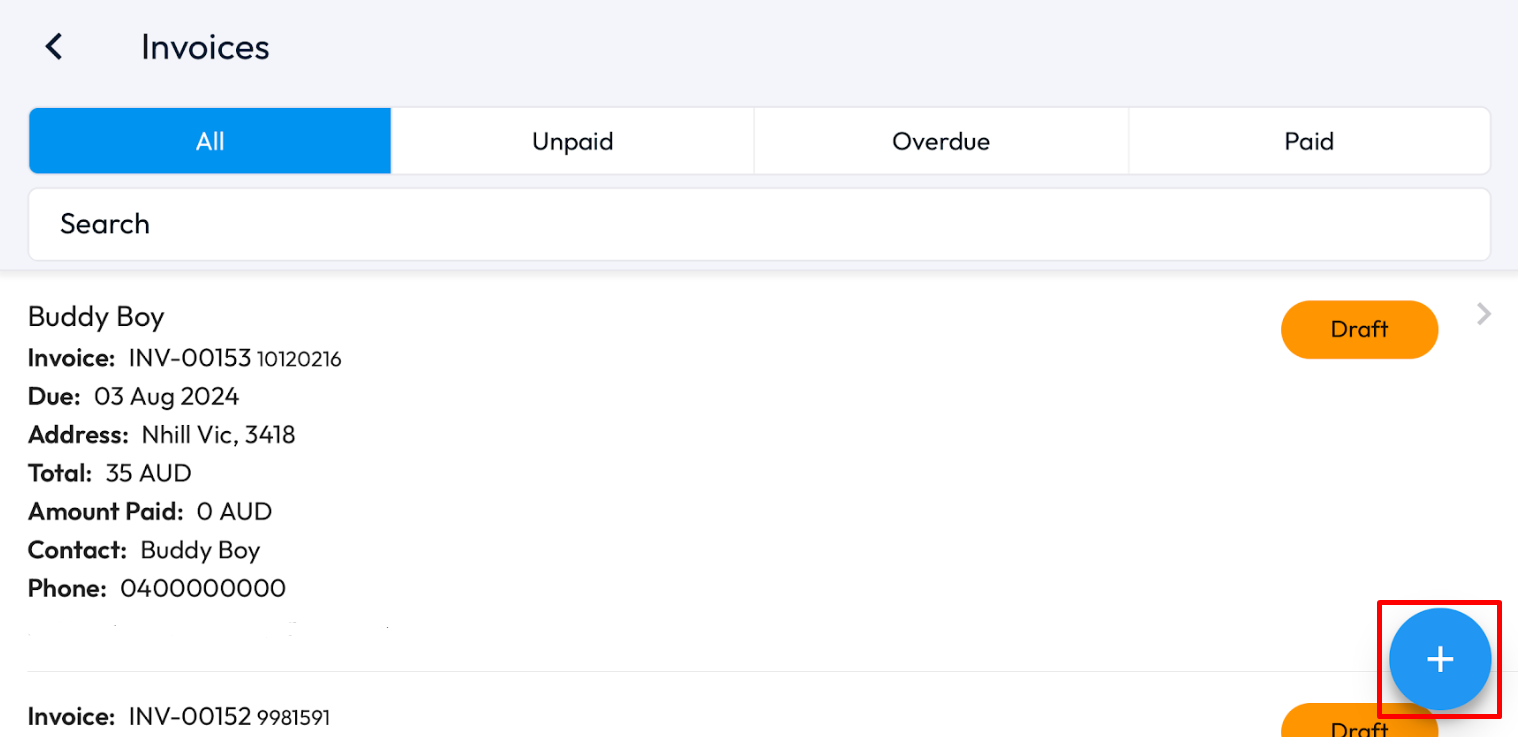Image resolution: width=1518 pixels, height=737 pixels.
Task: Click reference number 9981591
Action: point(293,717)
